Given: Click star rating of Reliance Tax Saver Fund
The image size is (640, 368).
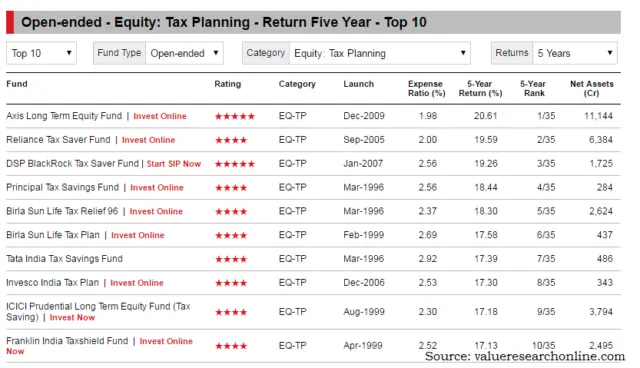Looking at the screenshot, I should click(x=231, y=140).
